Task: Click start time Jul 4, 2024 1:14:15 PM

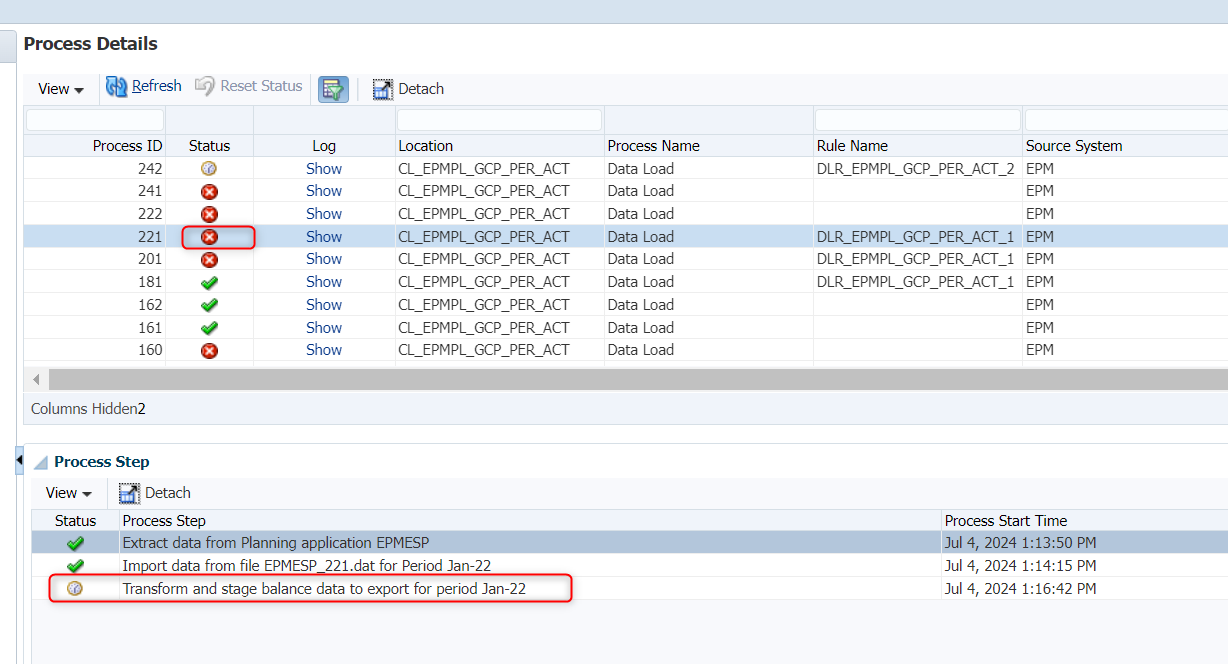Action: [x=1020, y=566]
